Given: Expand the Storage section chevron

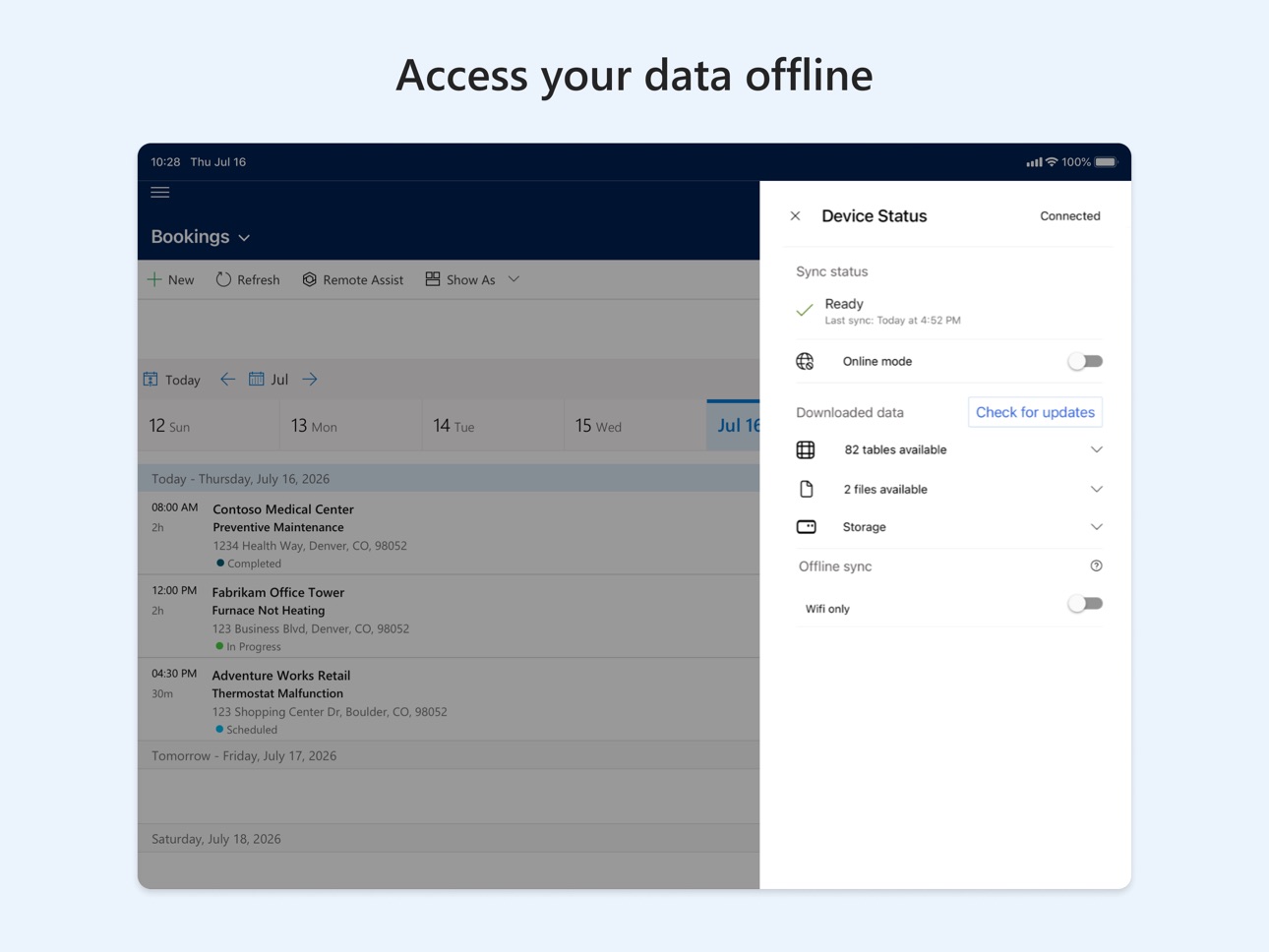Looking at the screenshot, I should 1096,527.
